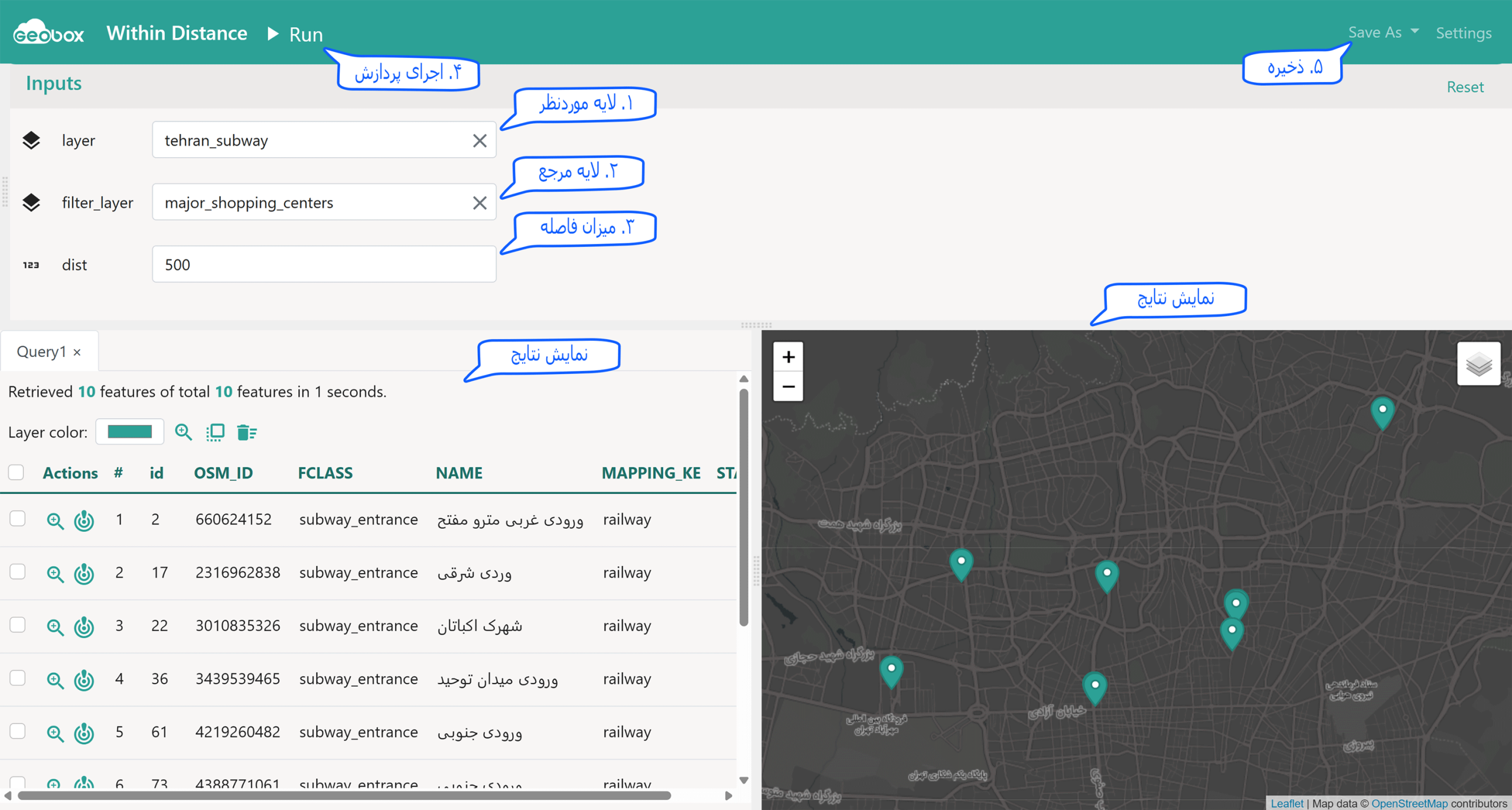The image size is (1512, 810).
Task: Sort by the NAME column header
Action: (459, 473)
